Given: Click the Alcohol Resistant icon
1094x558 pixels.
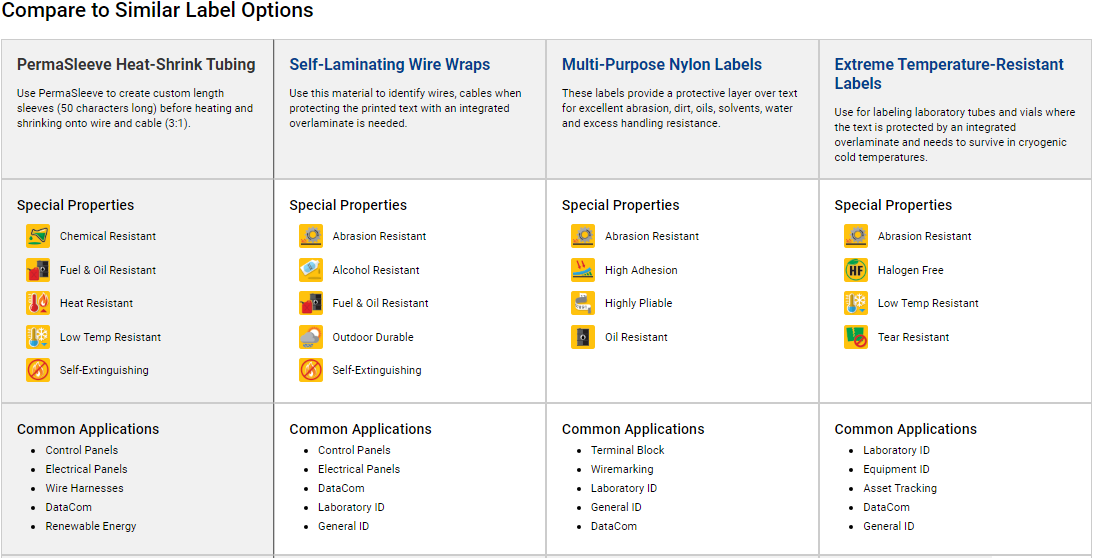Looking at the screenshot, I should tap(311, 270).
